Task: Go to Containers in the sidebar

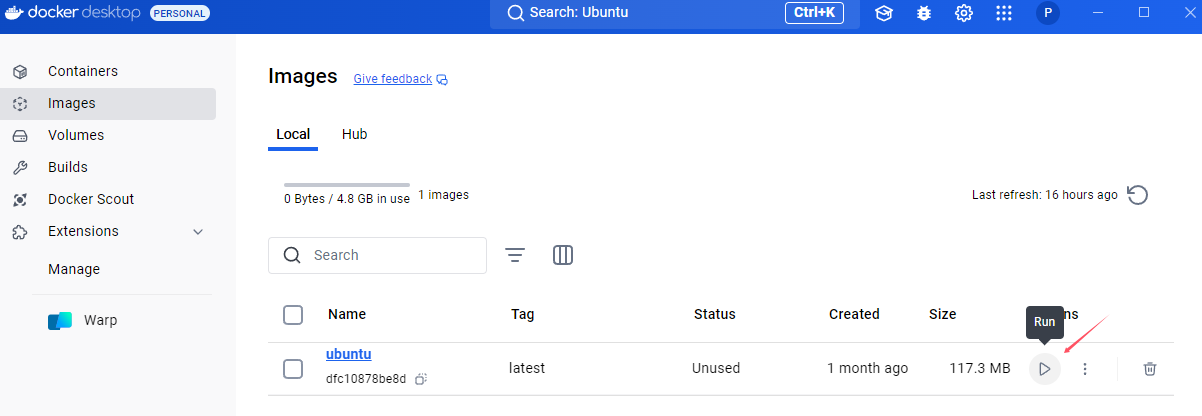Action: (x=83, y=71)
